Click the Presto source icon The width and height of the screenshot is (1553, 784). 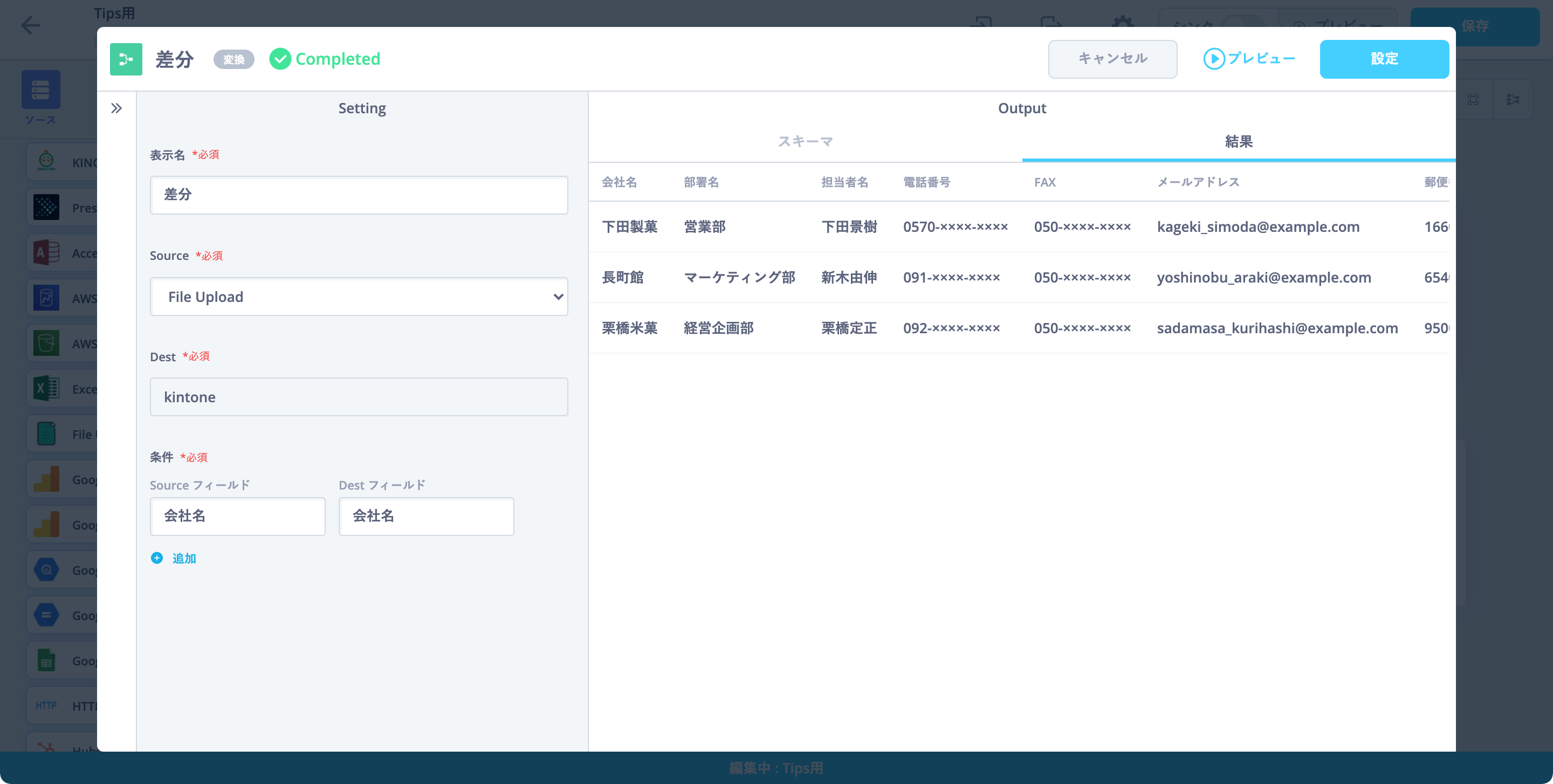tap(46, 207)
